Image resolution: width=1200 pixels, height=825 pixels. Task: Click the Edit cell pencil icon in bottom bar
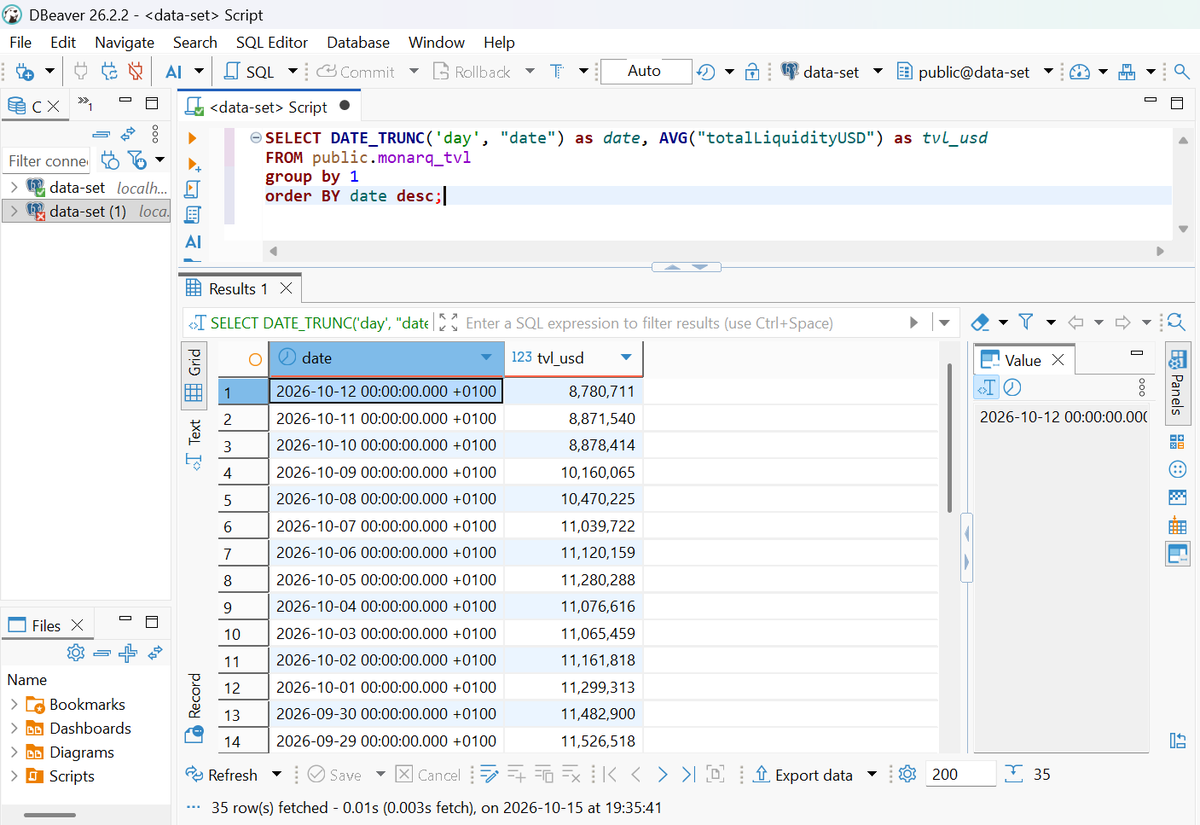point(490,775)
